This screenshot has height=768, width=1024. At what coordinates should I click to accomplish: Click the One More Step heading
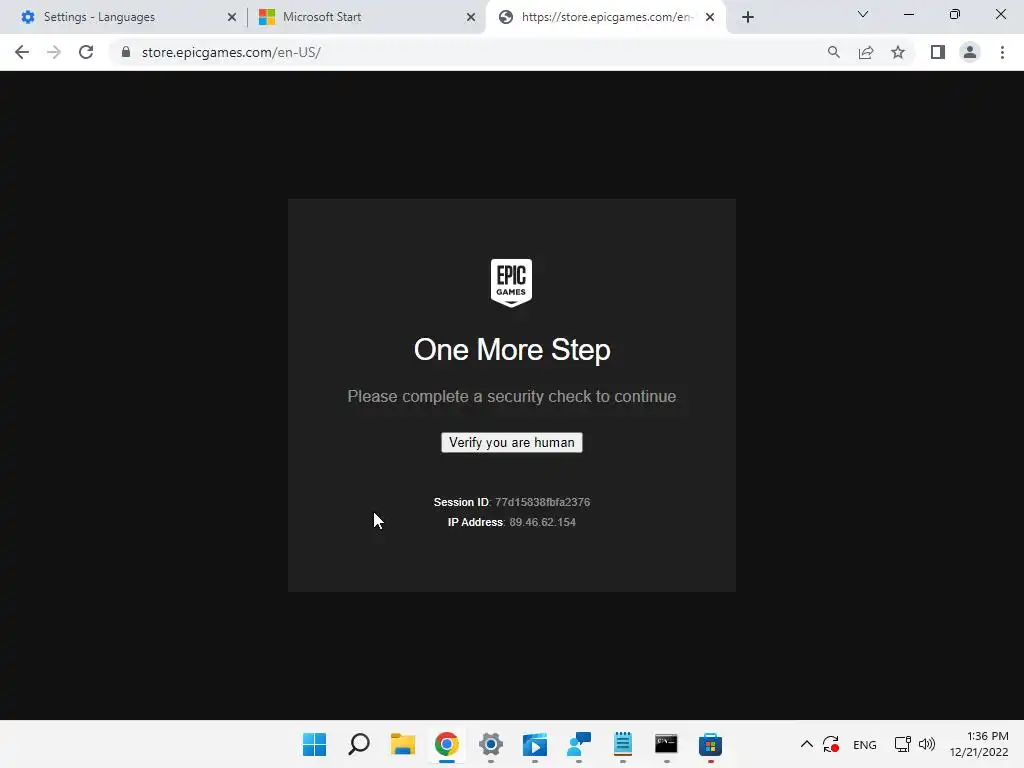pos(512,350)
